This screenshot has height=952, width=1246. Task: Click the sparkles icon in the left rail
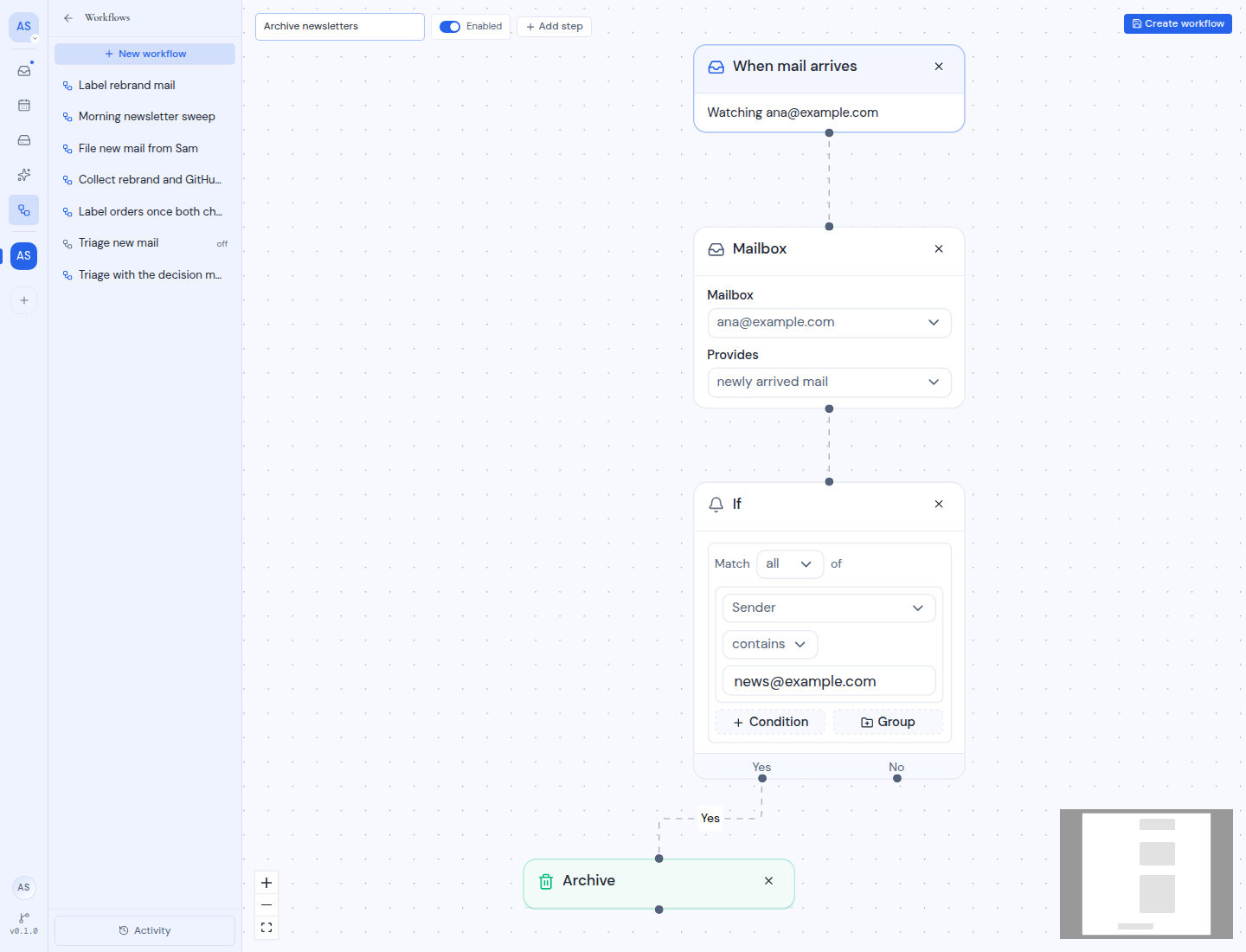coord(24,175)
